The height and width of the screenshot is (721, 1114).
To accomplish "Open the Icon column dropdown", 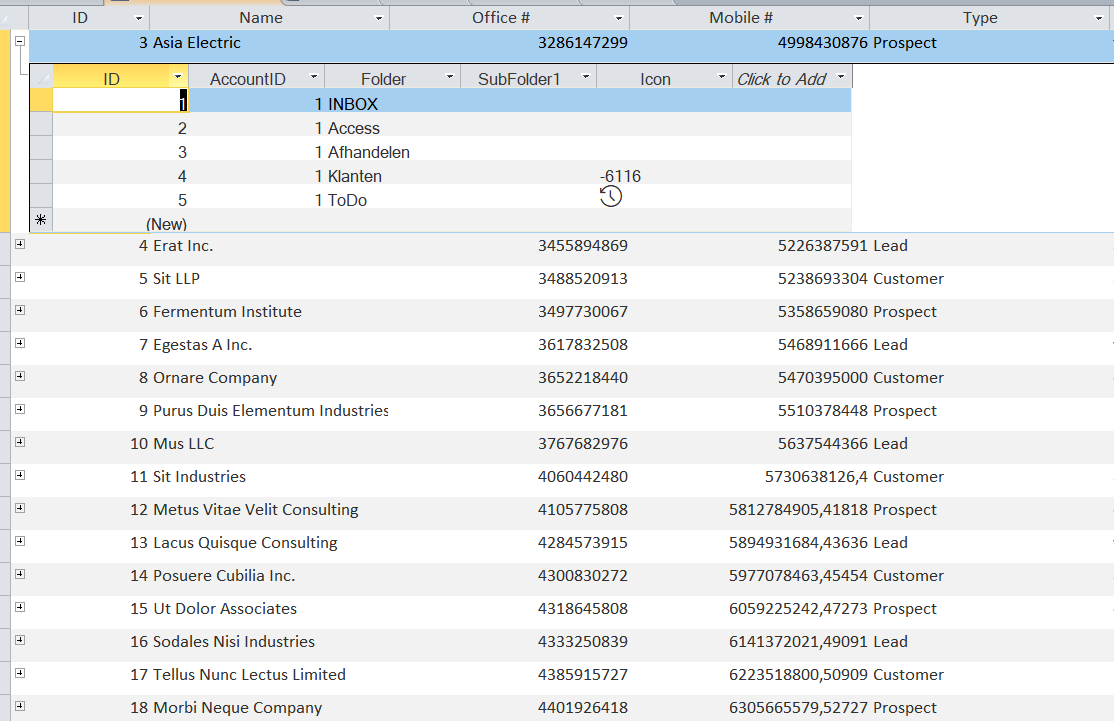I will coord(722,77).
